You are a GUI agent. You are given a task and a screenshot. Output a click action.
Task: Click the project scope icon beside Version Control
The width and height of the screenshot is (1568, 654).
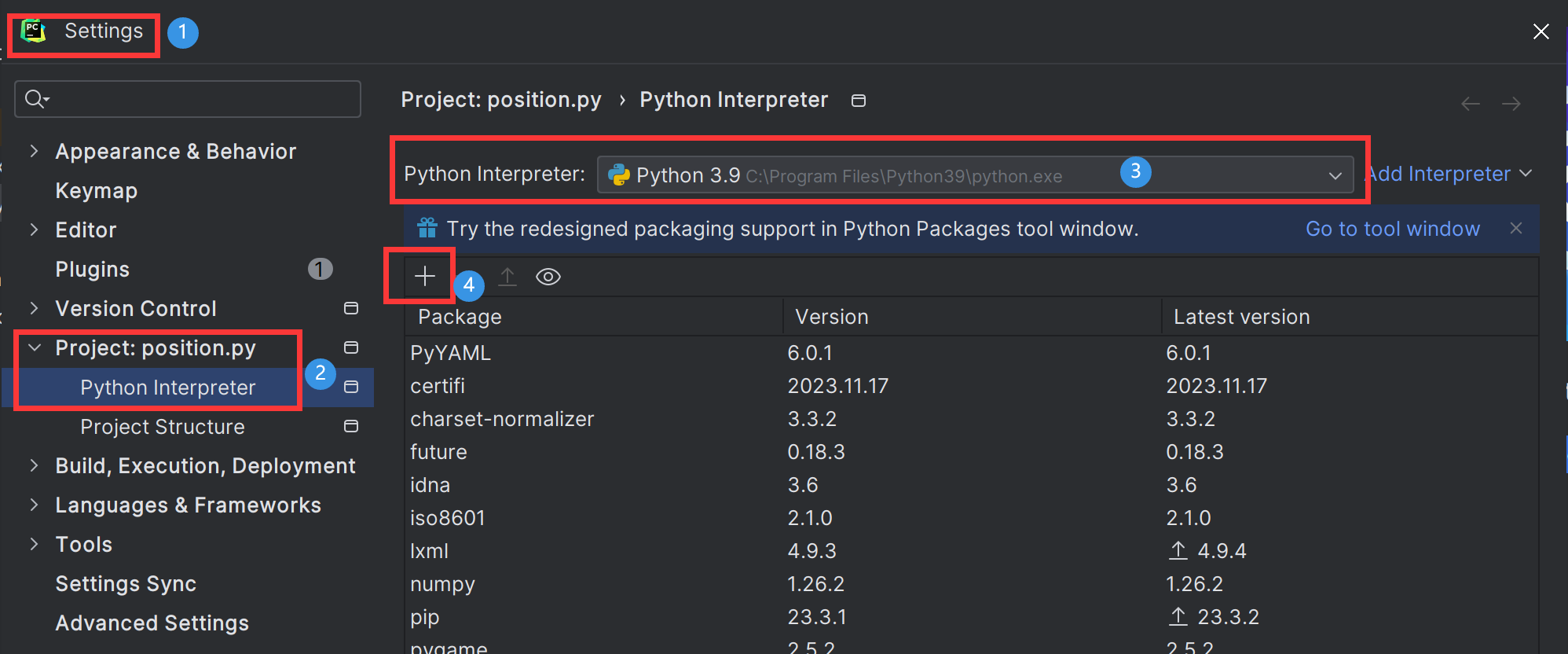(351, 308)
